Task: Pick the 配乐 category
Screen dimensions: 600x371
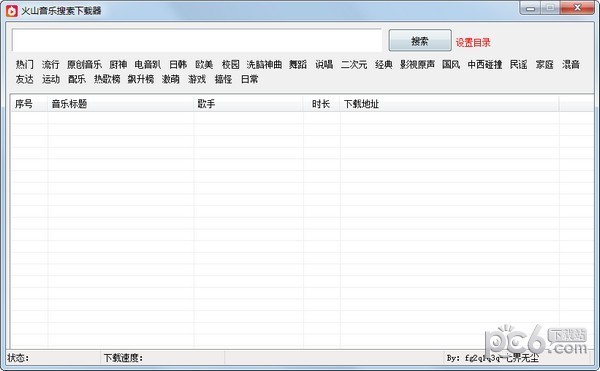Action: pos(77,79)
